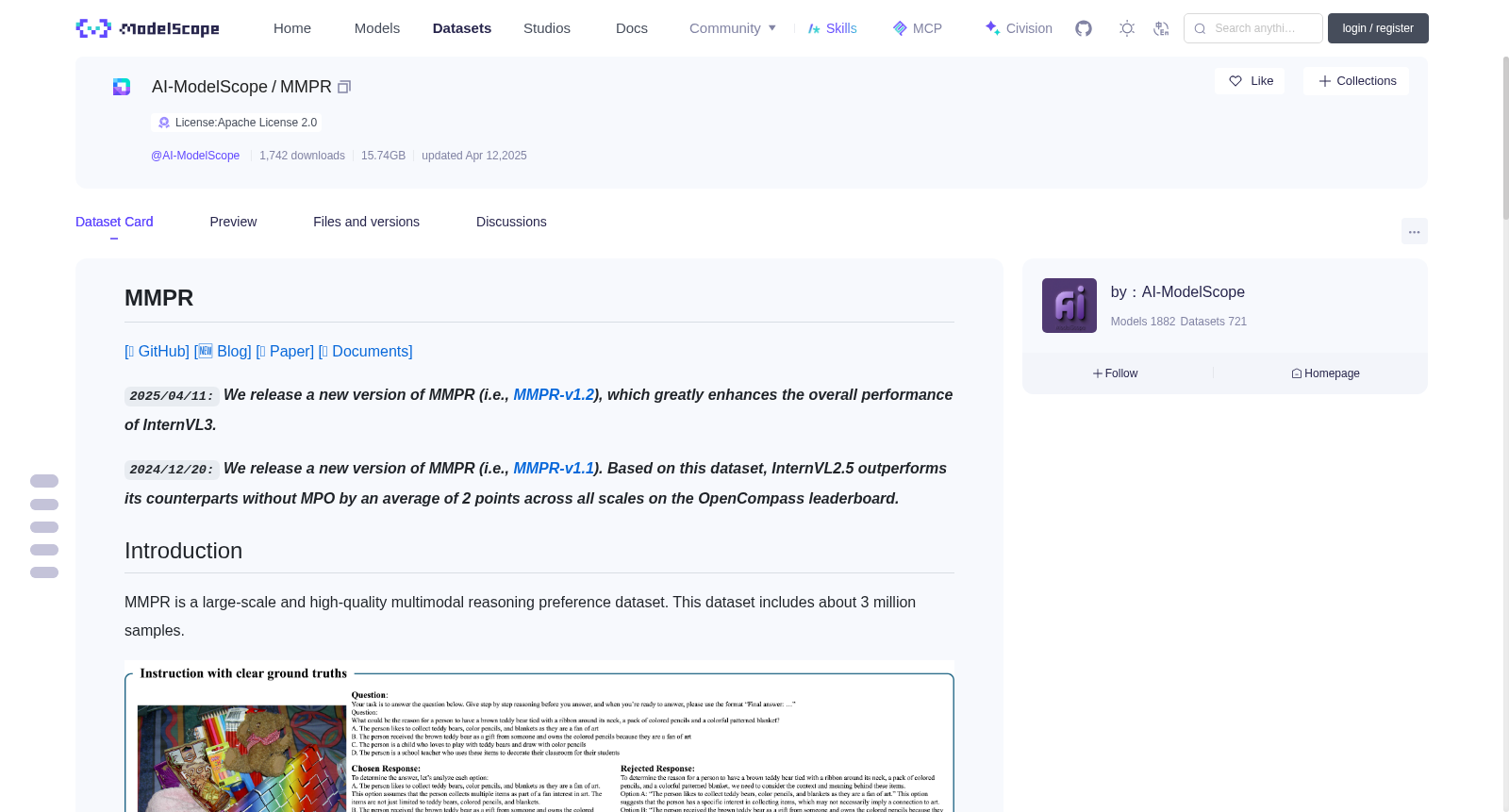
Task: Open the ModelScope logo home link
Action: [147, 28]
